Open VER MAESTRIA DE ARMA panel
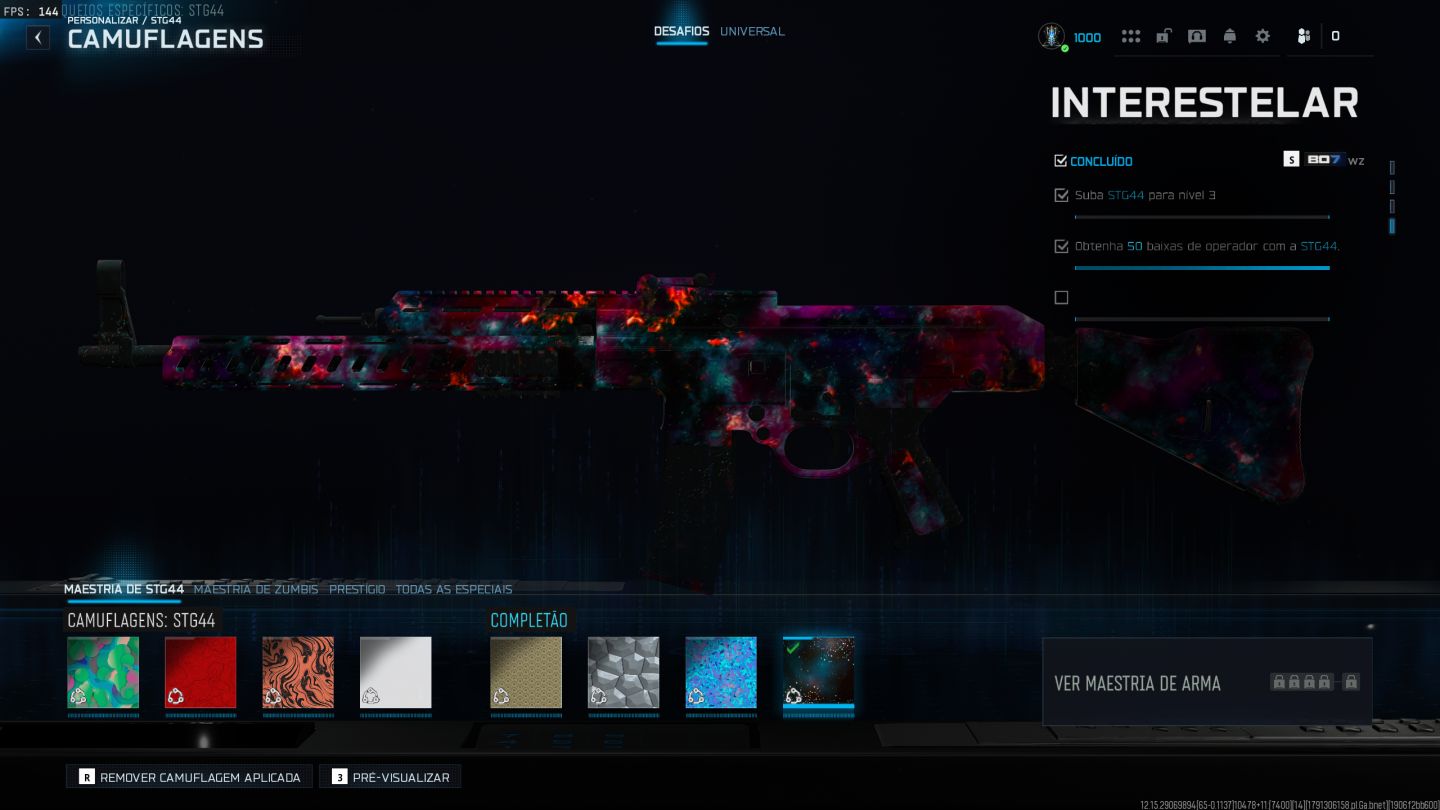 coord(1207,682)
